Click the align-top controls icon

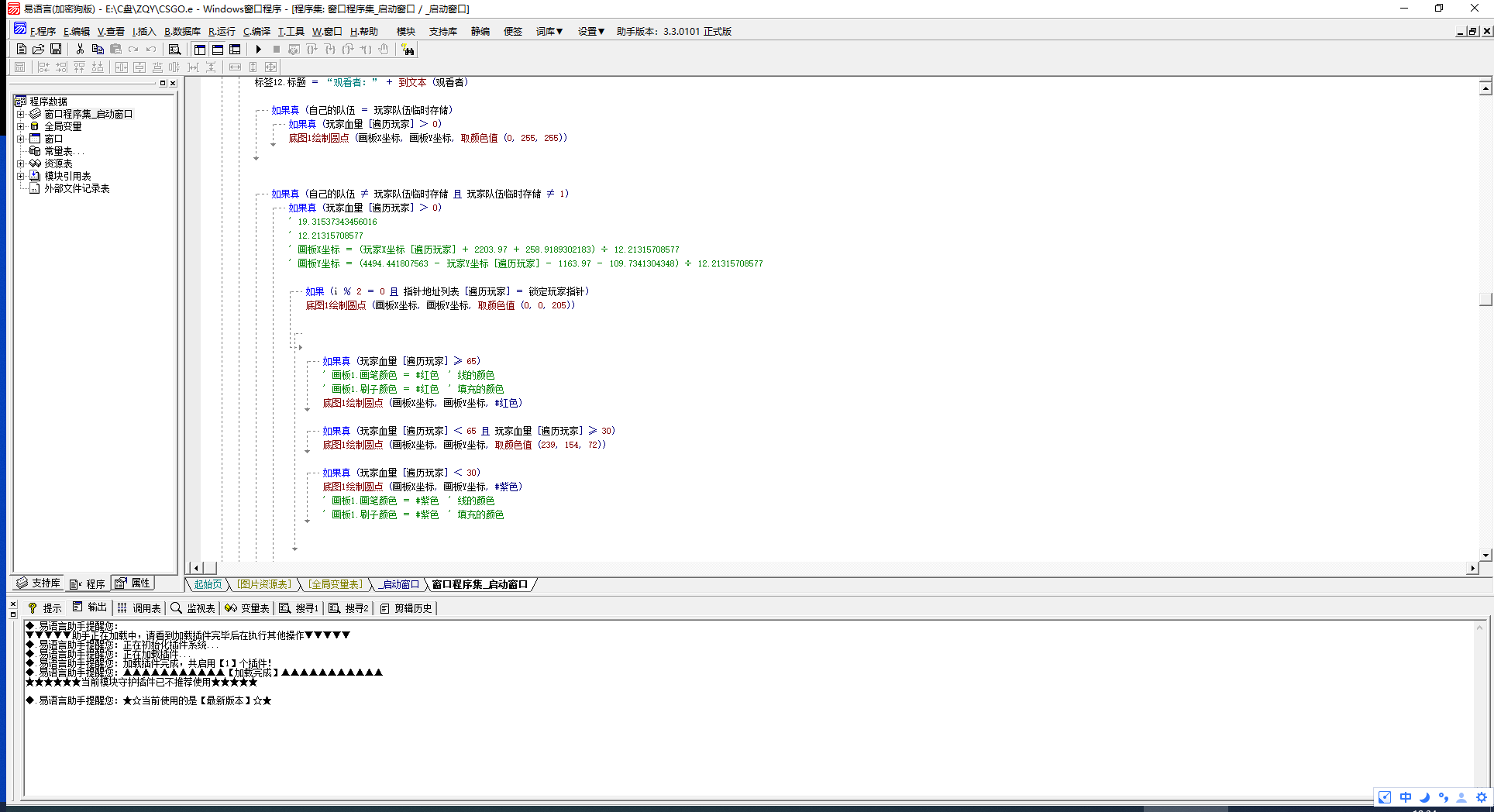[79, 67]
